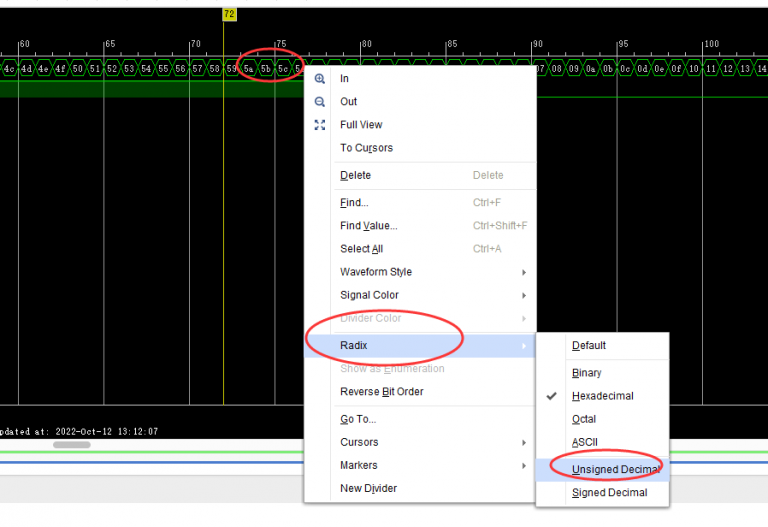Set radix to Binary
768x527 pixels.
coord(587,373)
